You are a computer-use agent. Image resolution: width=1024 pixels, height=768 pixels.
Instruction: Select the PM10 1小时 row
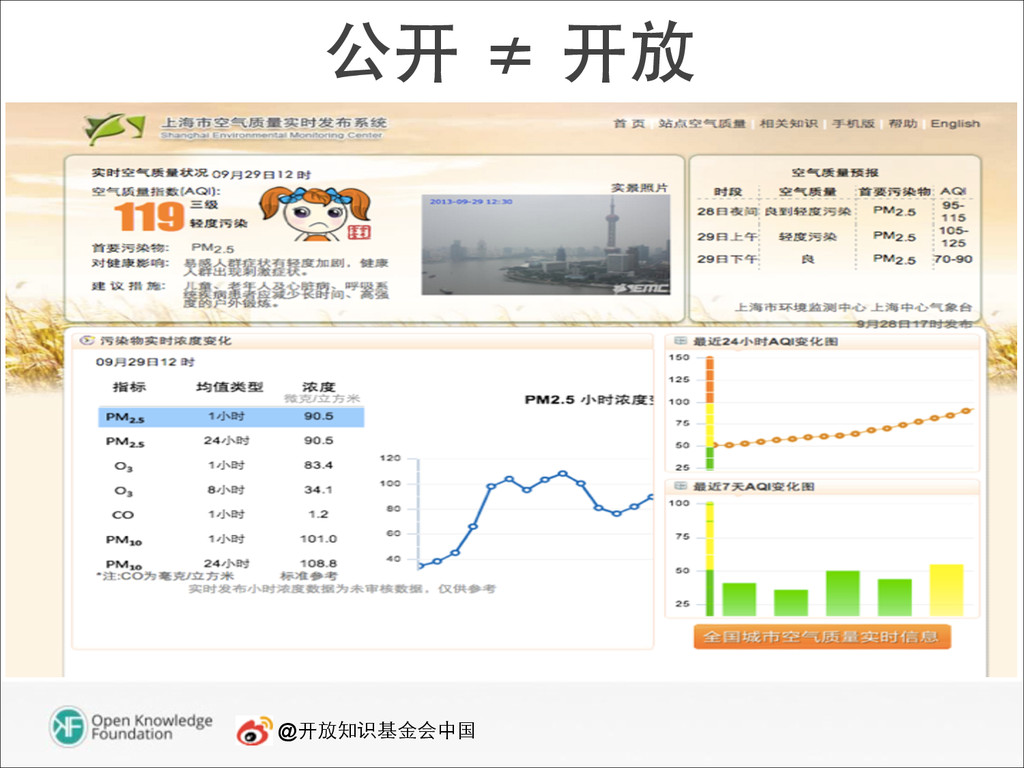click(x=231, y=539)
